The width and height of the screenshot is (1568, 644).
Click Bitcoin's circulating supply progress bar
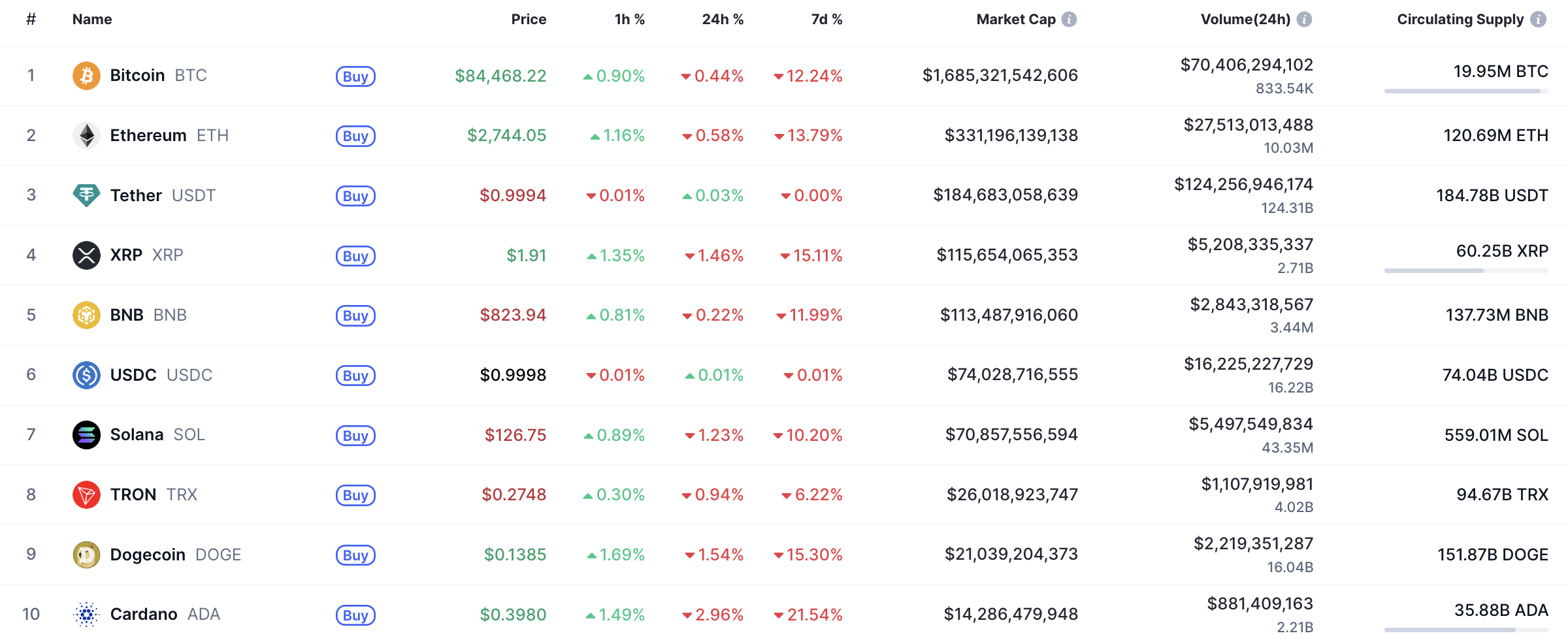pyautogui.click(x=1466, y=91)
